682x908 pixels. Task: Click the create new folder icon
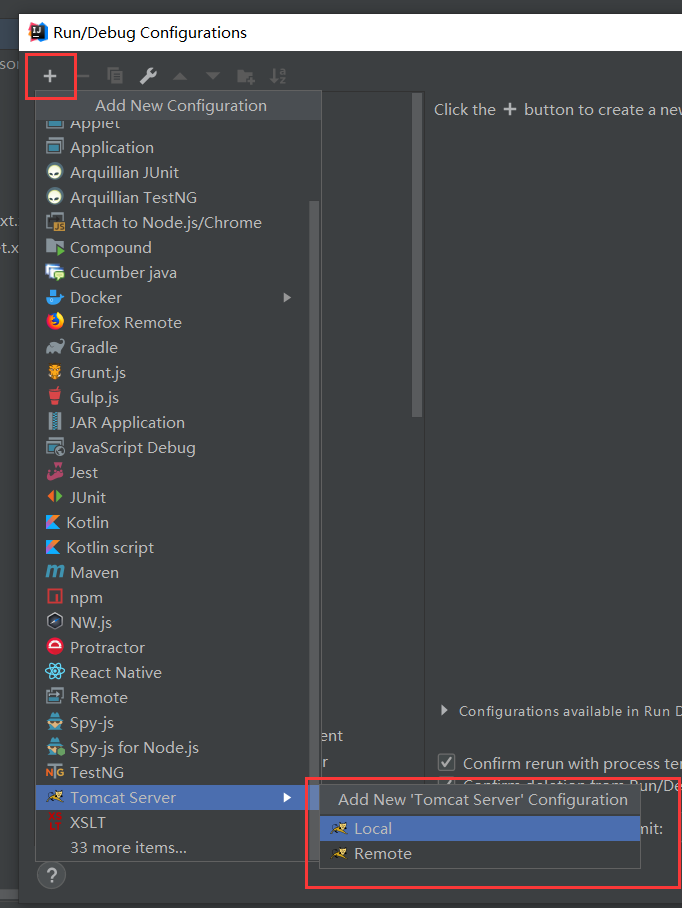point(245,76)
